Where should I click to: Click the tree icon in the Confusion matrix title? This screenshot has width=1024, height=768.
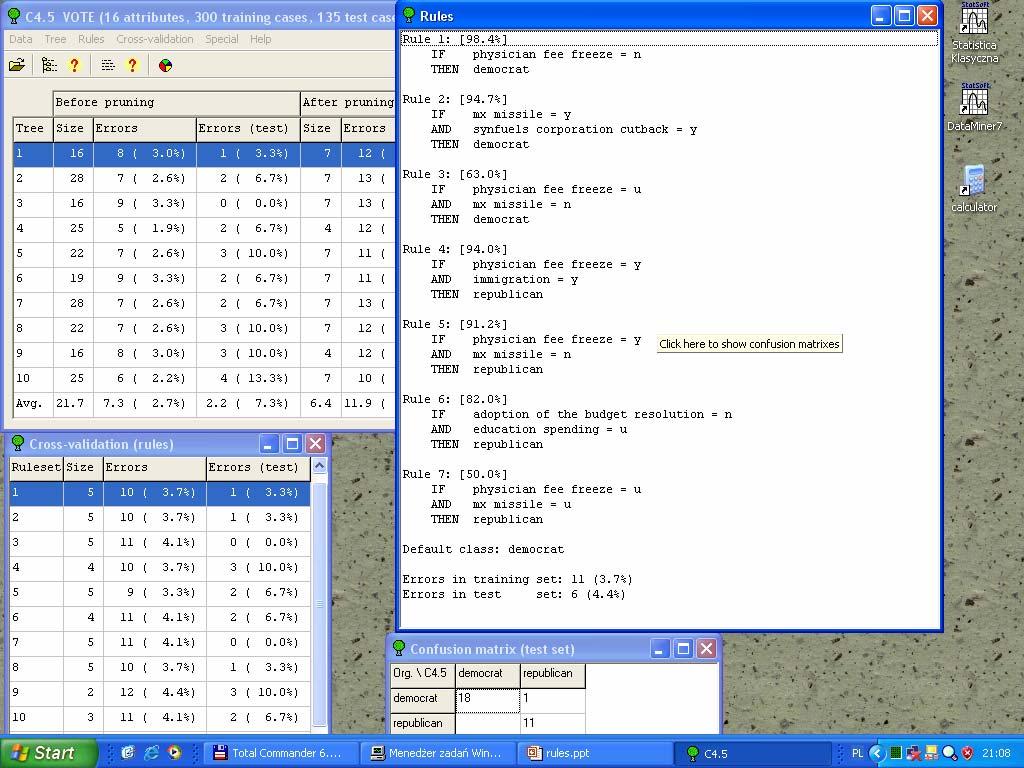click(398, 648)
